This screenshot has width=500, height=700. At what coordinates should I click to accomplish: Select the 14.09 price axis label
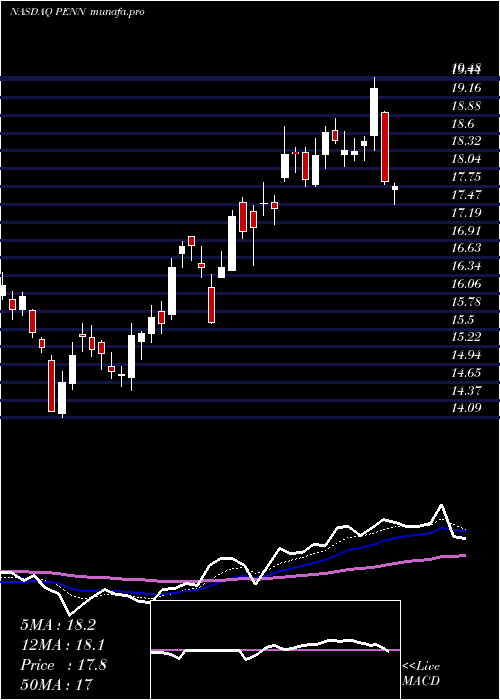[466, 407]
